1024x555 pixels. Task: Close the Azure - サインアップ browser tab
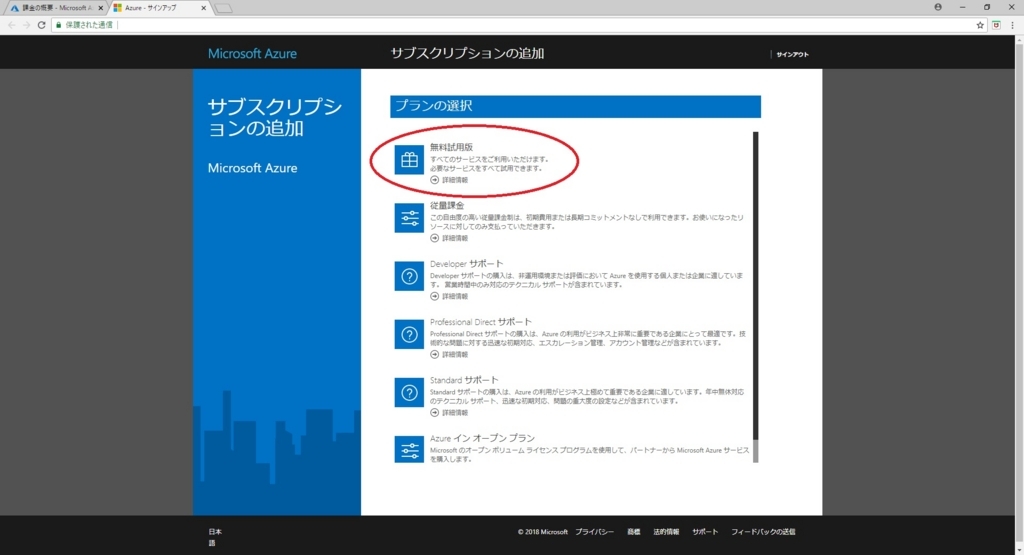203,8
